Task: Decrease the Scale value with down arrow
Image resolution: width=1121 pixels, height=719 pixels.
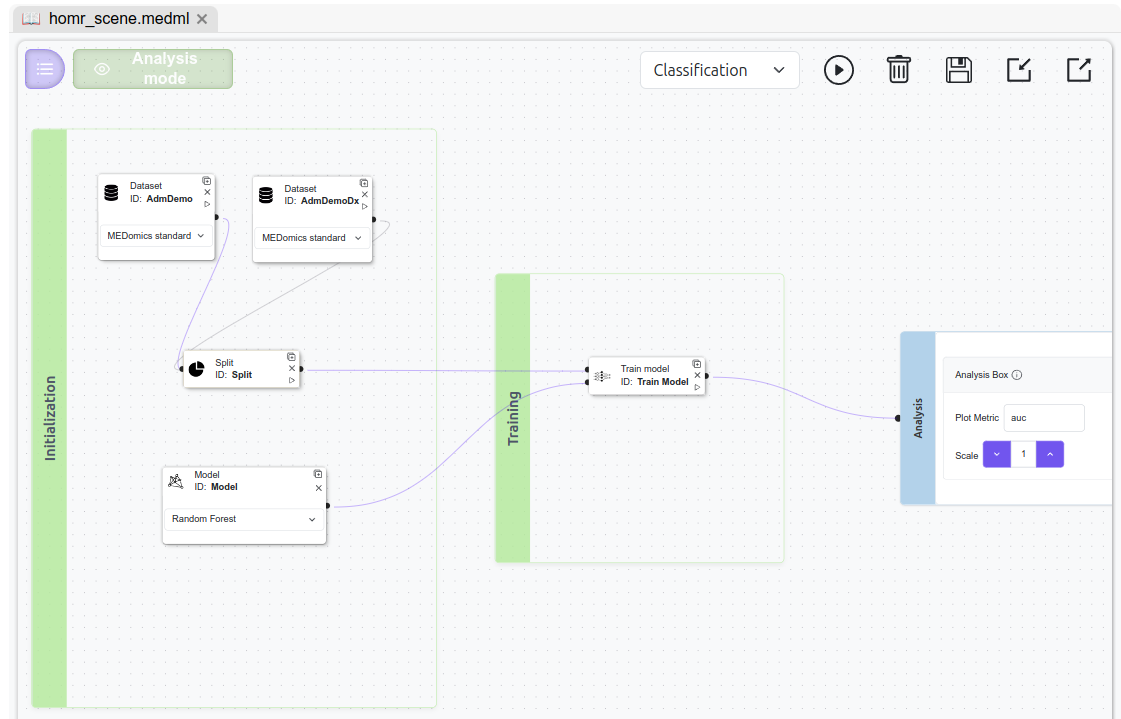Action: pos(997,455)
